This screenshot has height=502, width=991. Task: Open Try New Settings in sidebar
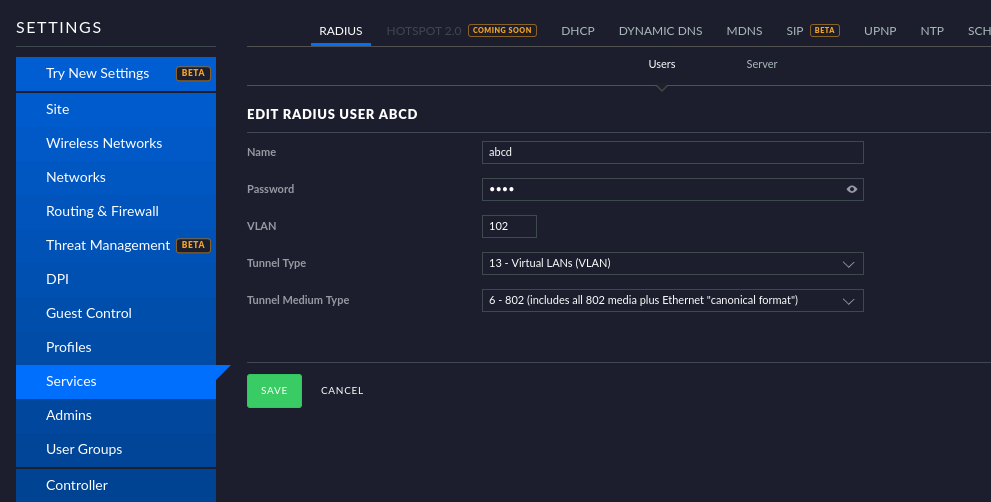(116, 73)
